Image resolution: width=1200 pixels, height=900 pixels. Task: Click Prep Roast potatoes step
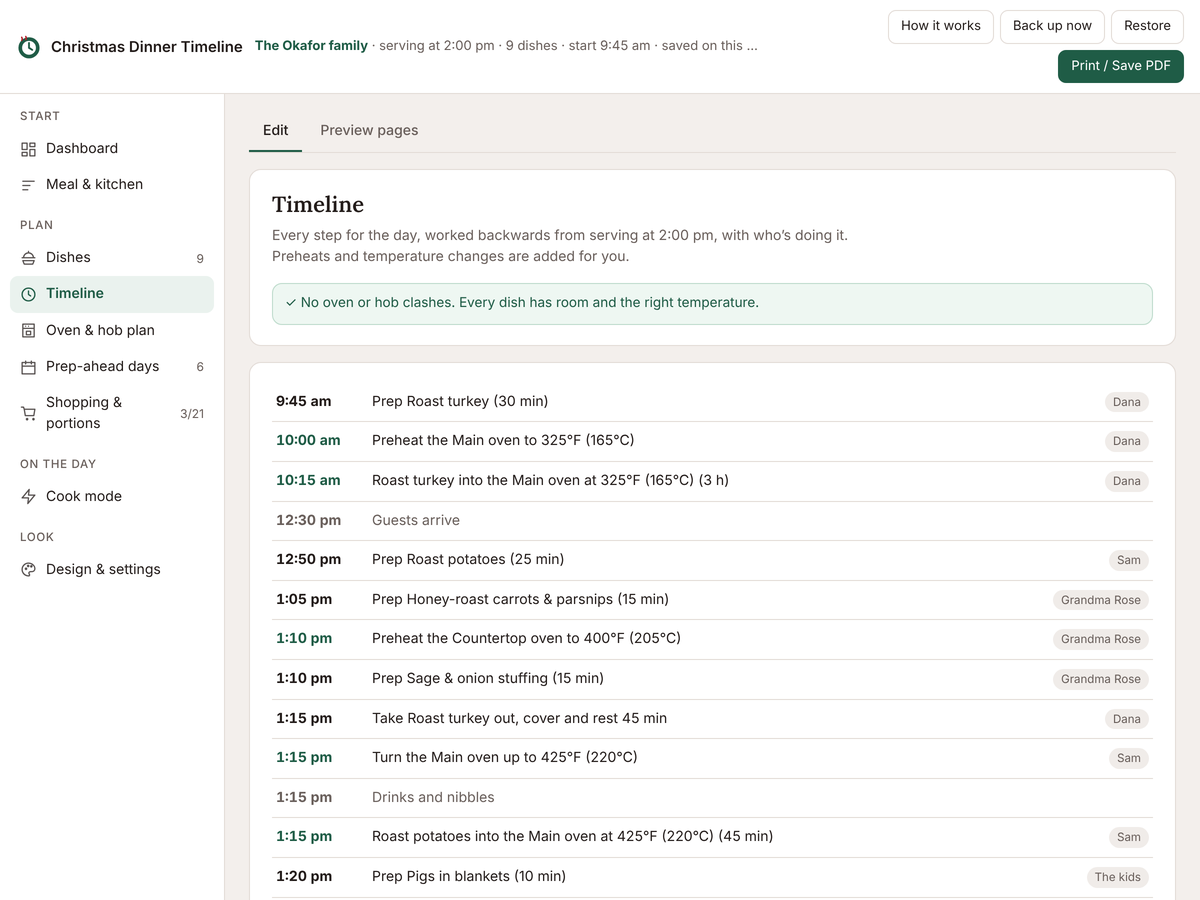tap(468, 559)
